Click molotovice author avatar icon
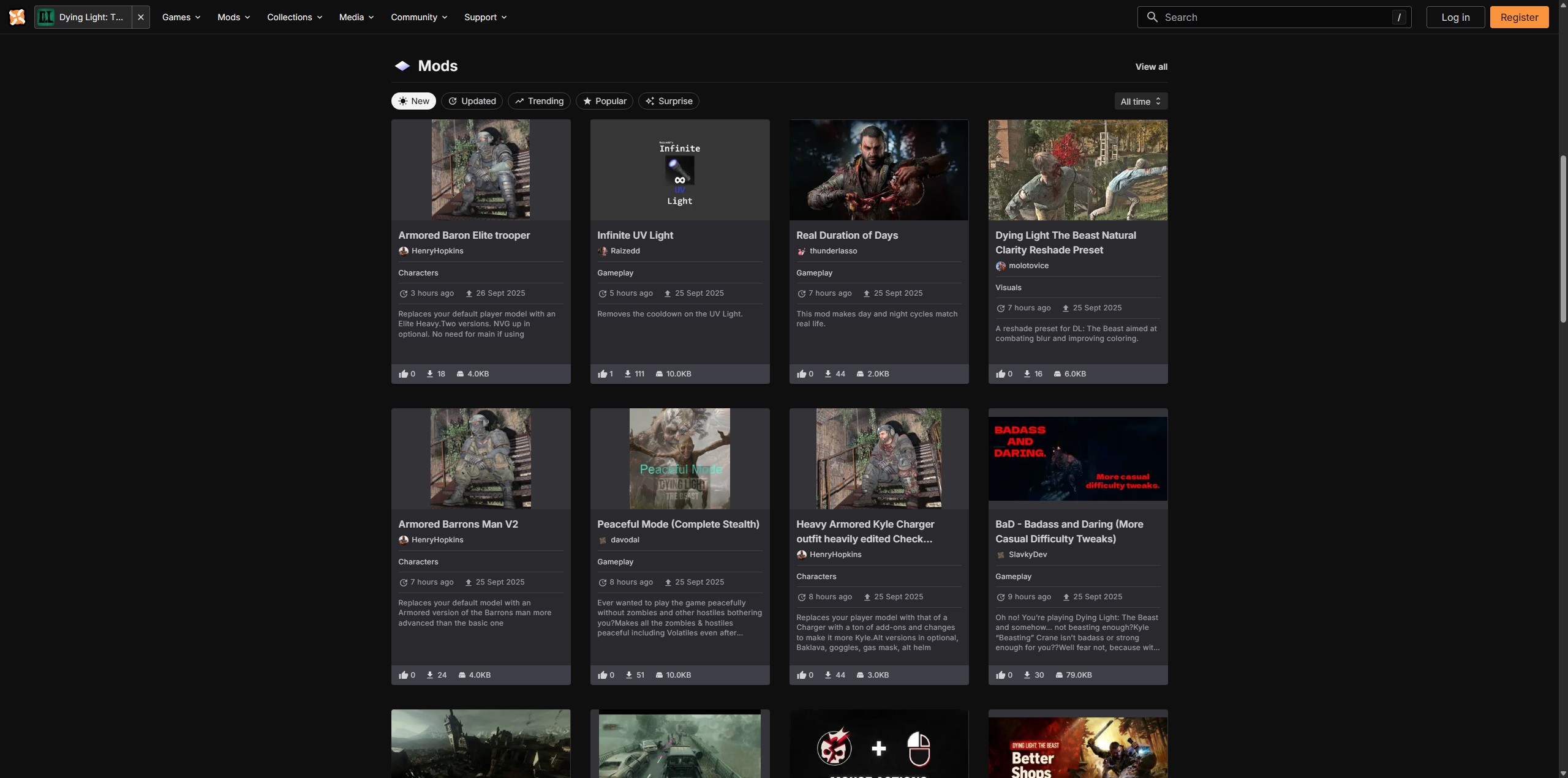The image size is (1568, 778). (1001, 266)
